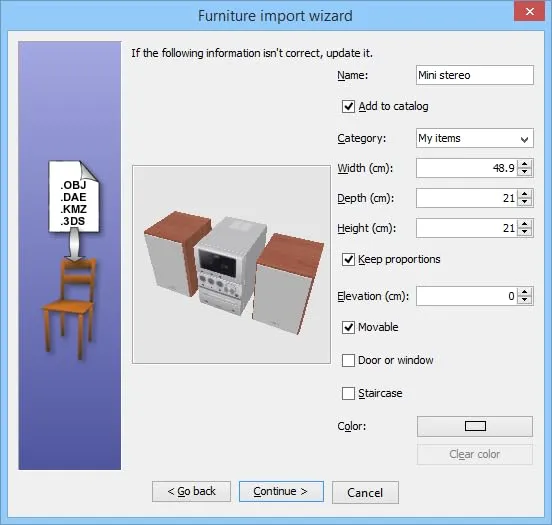Viewport: 552px width, 525px height.
Task: Toggle Keep proportions checkbox
Action: [348, 260]
